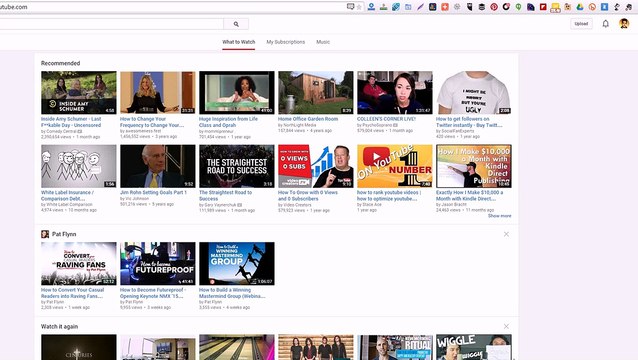Dismiss the Pat Flynn section

[x=506, y=234]
